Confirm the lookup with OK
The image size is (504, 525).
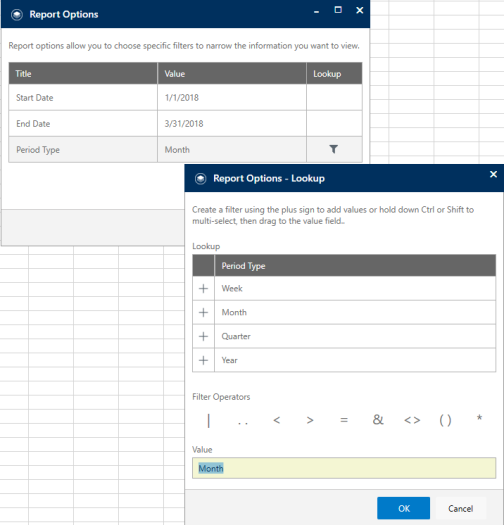tap(404, 508)
